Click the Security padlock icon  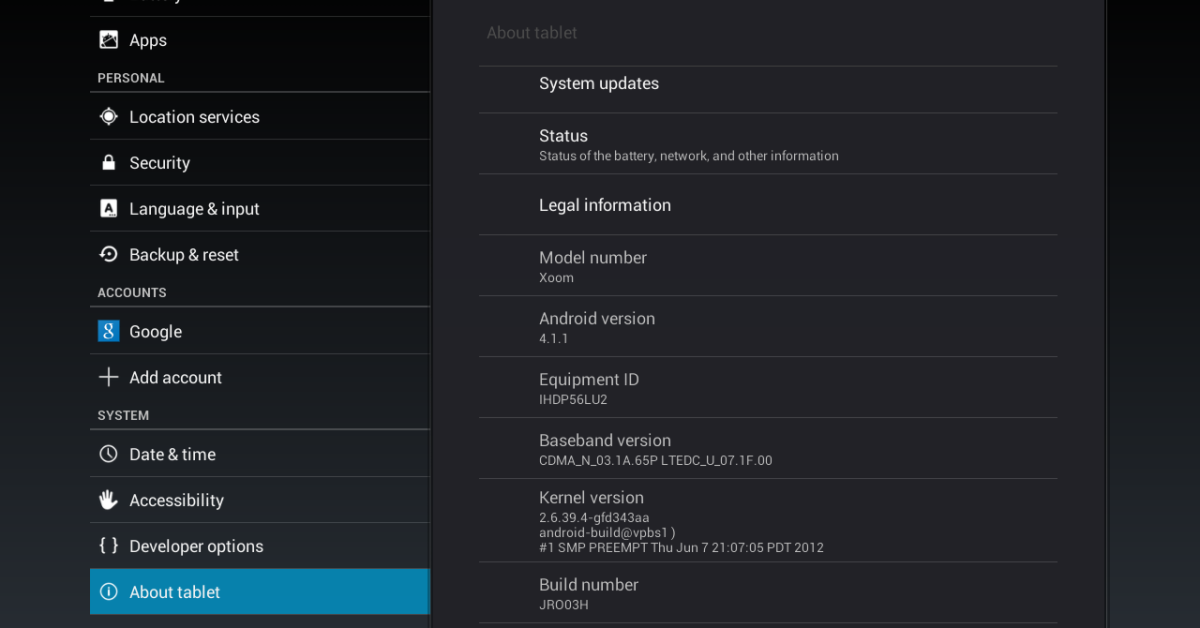pos(108,163)
